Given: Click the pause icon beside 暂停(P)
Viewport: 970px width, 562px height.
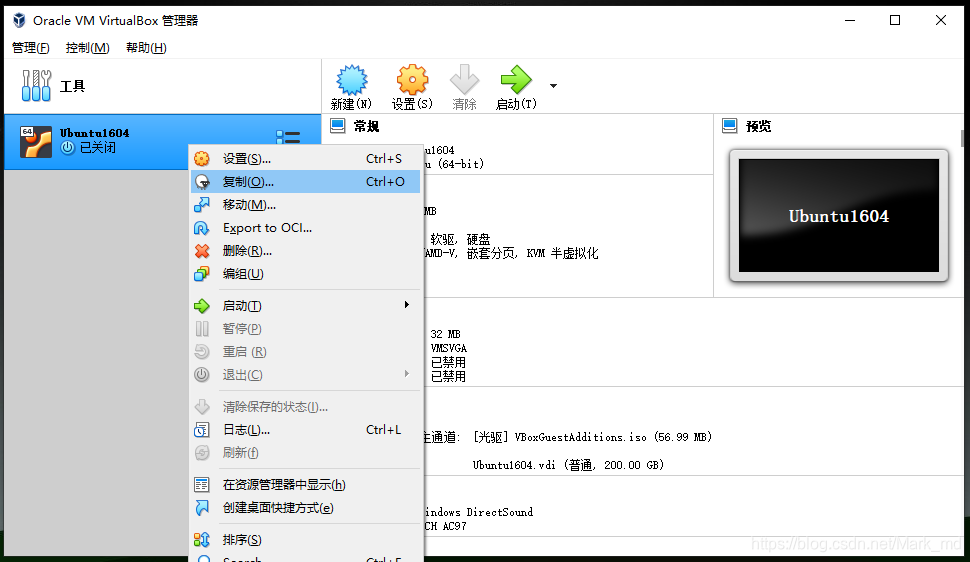Looking at the screenshot, I should [x=202, y=329].
